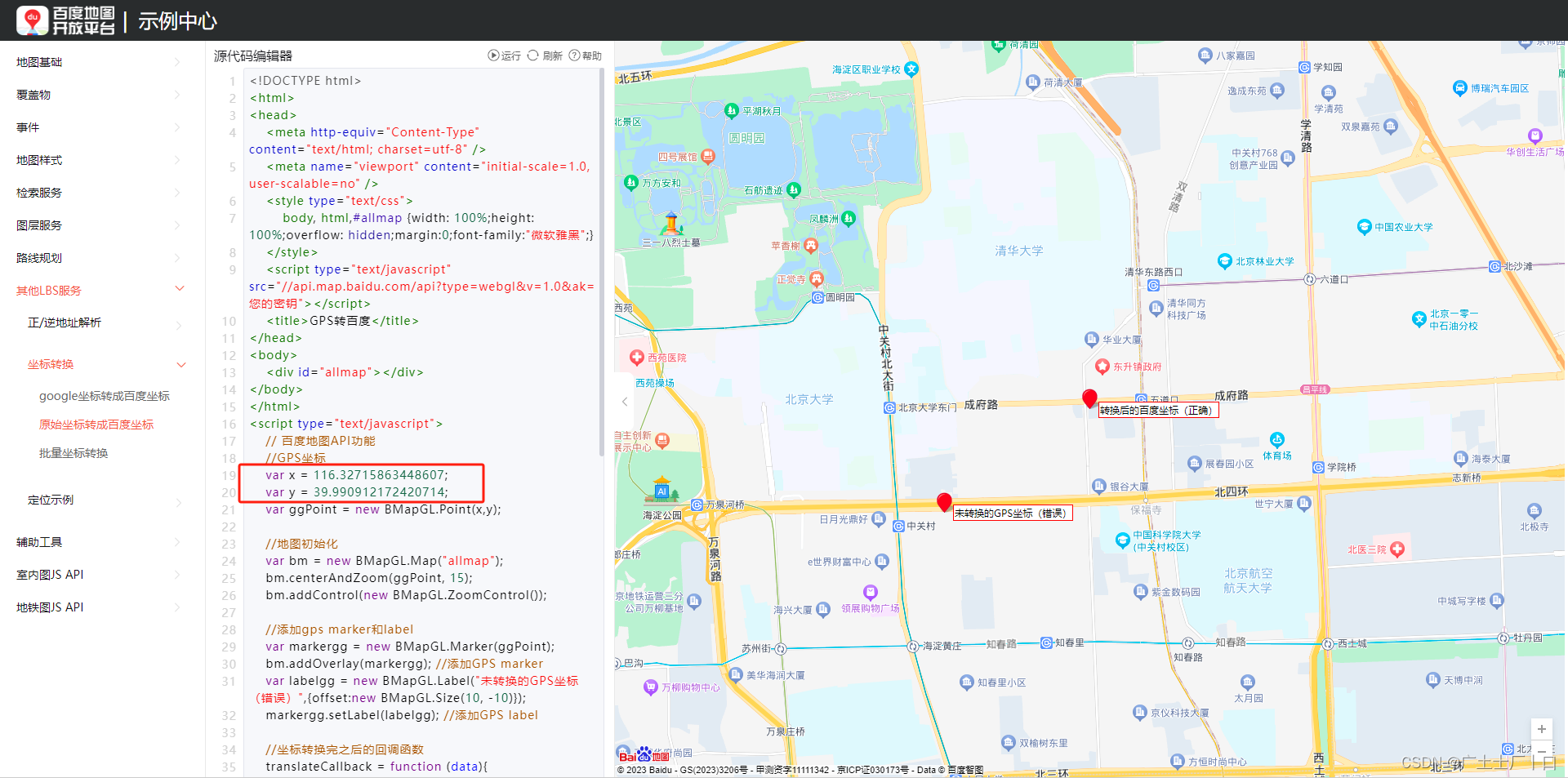1568x778 pixels.
Task: Open the 地图基础 sidebar menu
Action: 39,62
